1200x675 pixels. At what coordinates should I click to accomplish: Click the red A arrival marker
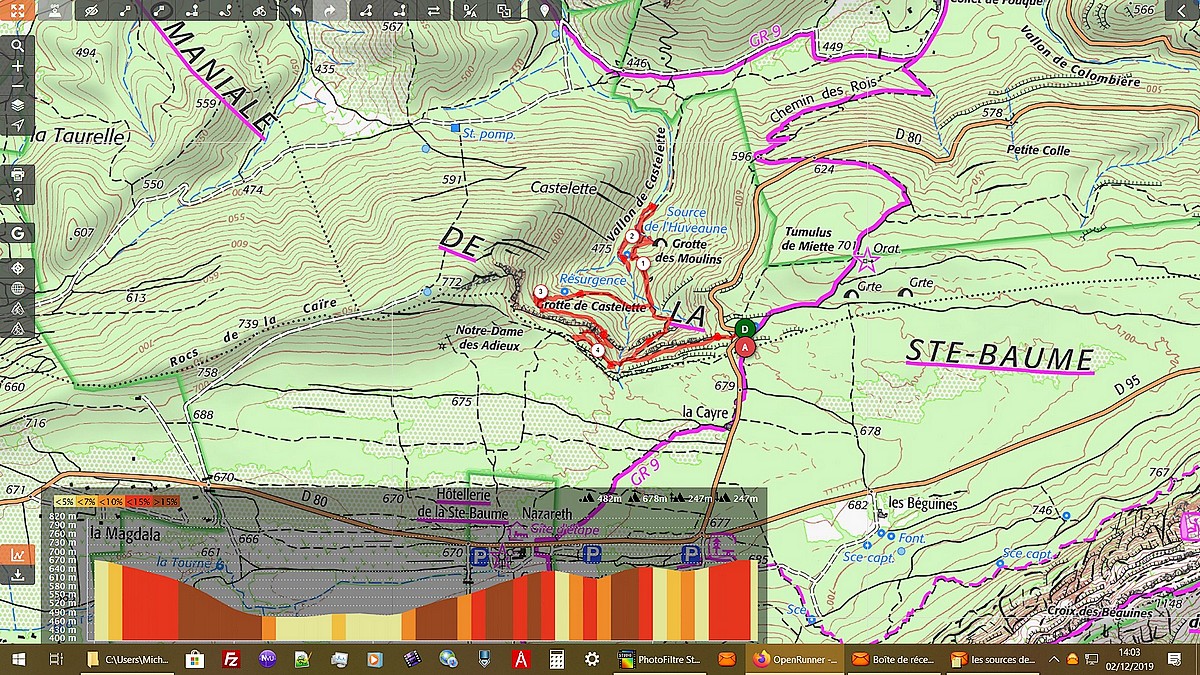[x=743, y=347]
